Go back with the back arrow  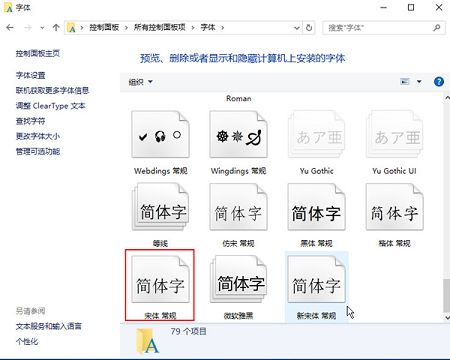pos(10,28)
